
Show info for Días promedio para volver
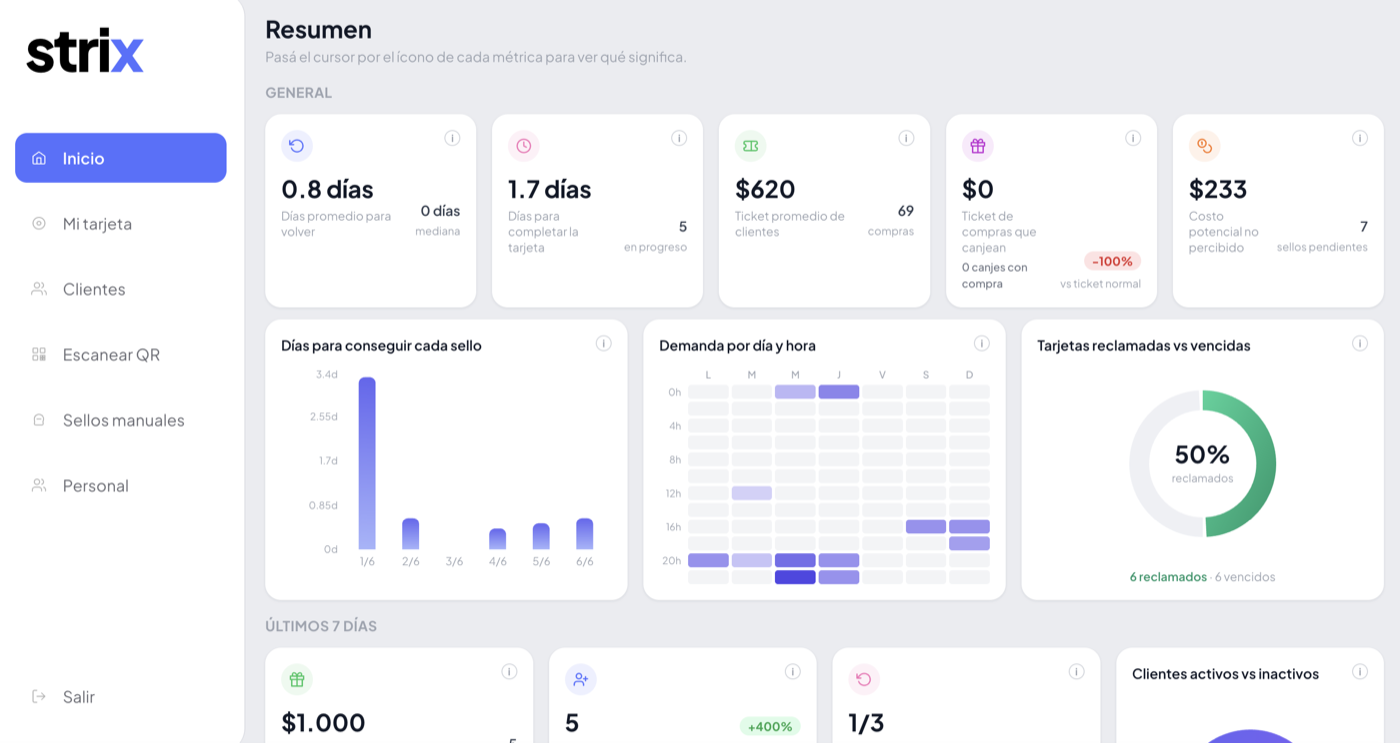452,138
